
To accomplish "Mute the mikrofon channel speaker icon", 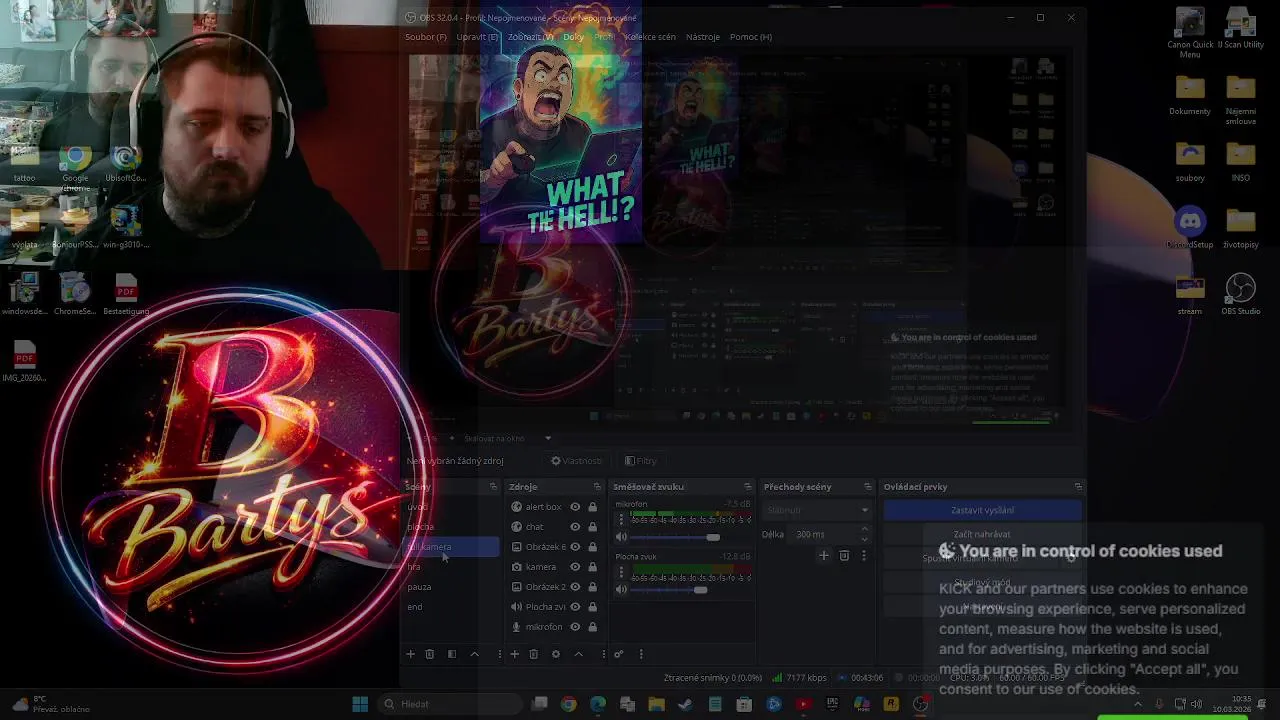I will pyautogui.click(x=621, y=538).
